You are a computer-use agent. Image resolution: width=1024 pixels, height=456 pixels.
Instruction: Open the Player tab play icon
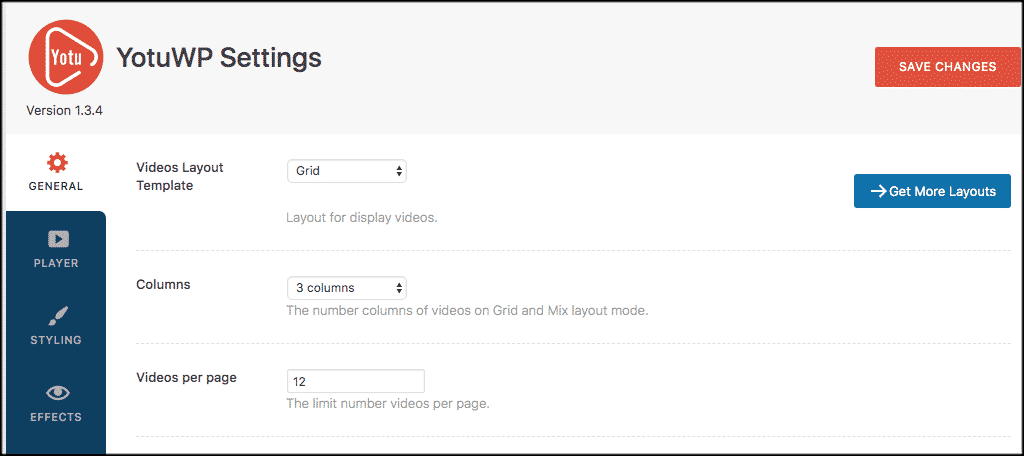57,239
